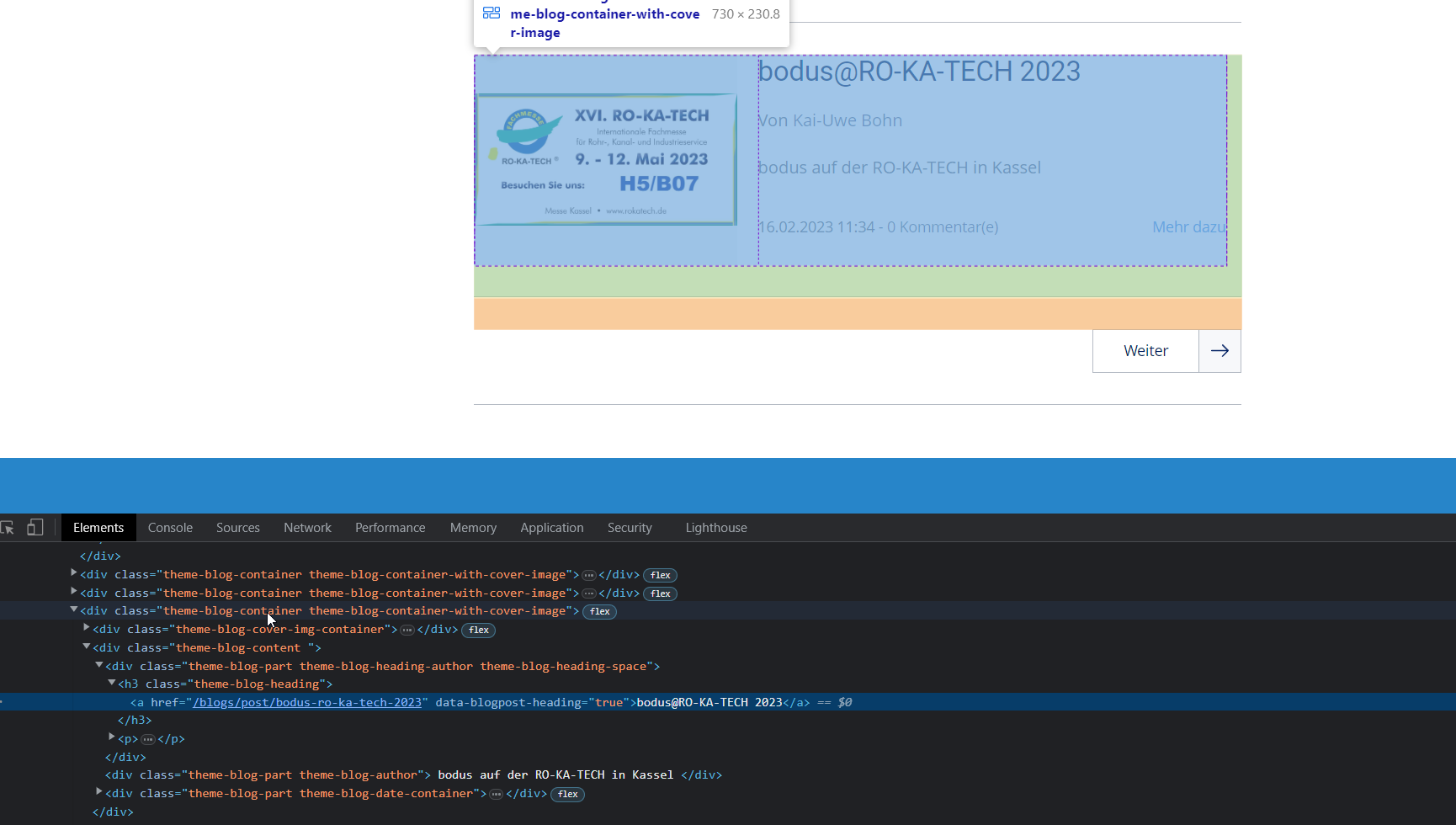Select the theme-blog-author div row
This screenshot has height=825, width=1456.
point(728,774)
